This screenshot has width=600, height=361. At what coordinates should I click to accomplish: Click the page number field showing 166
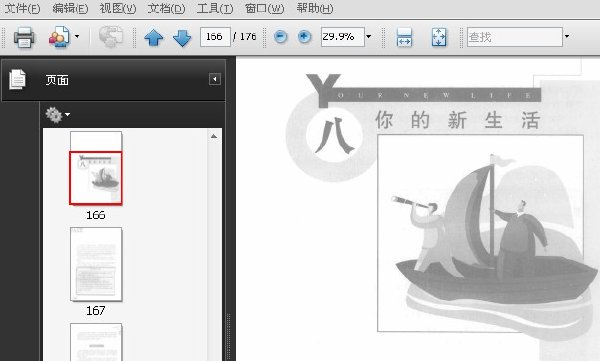tap(215, 37)
